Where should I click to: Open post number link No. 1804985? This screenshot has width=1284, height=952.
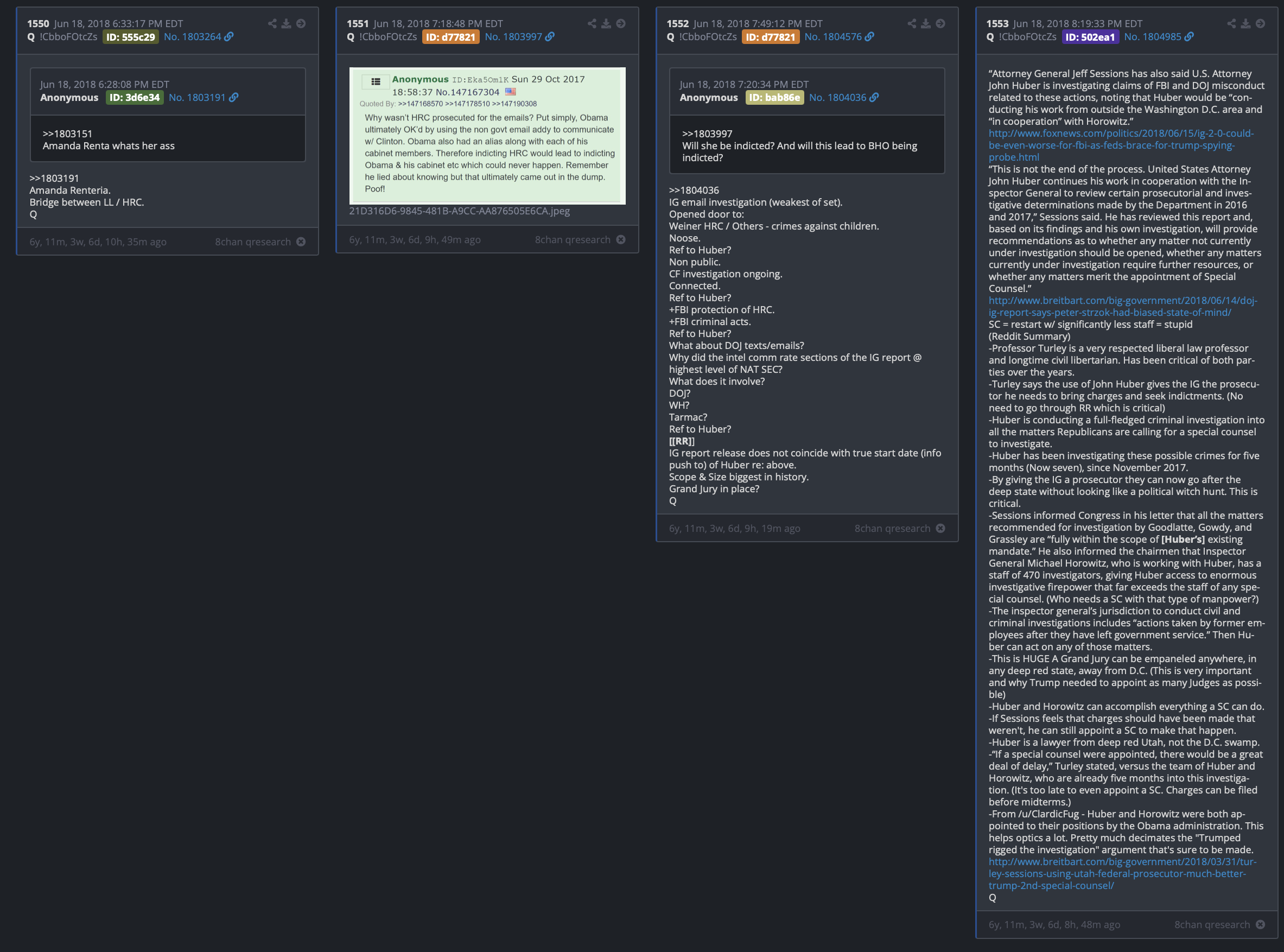pos(1153,36)
